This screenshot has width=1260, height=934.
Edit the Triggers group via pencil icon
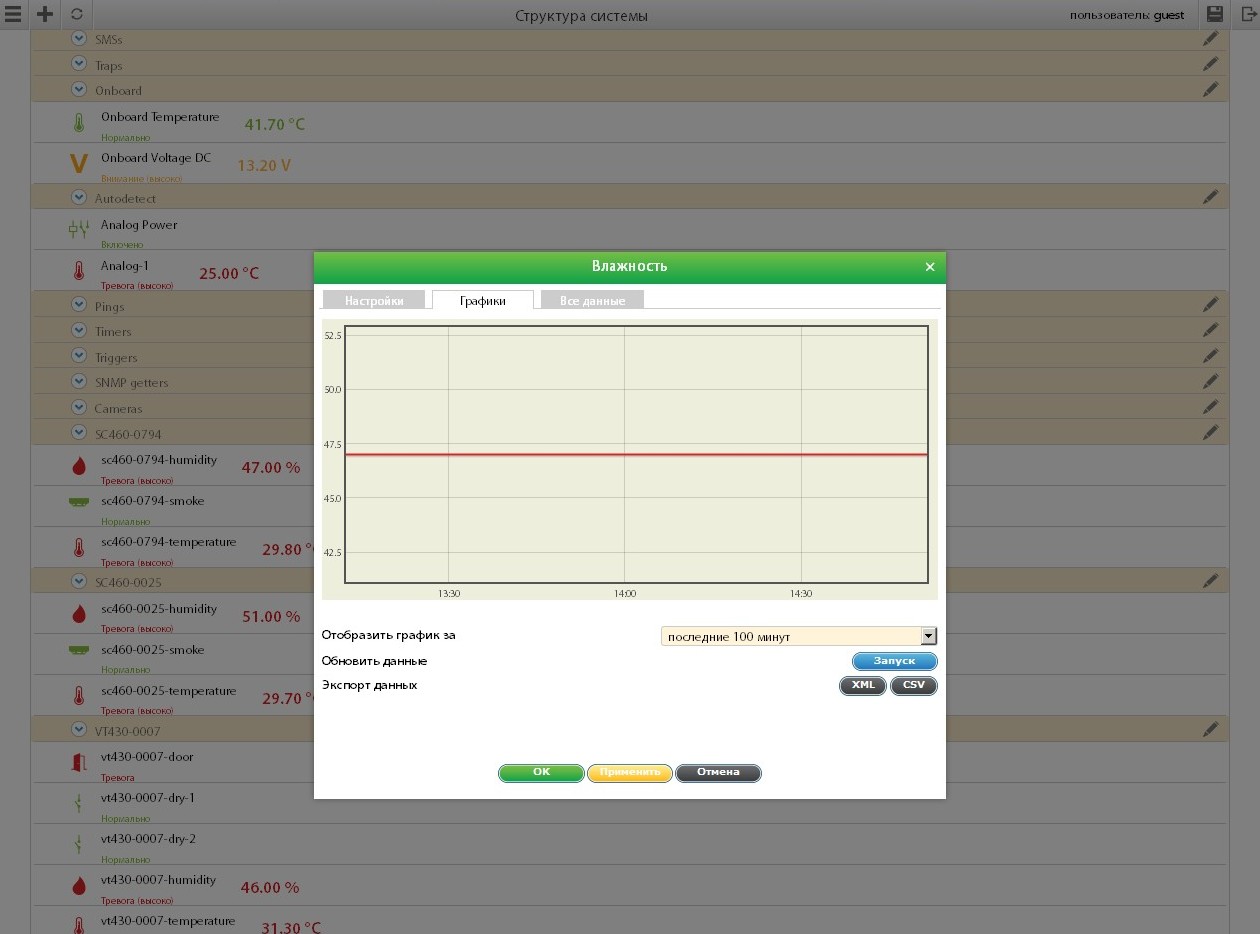pos(1211,355)
